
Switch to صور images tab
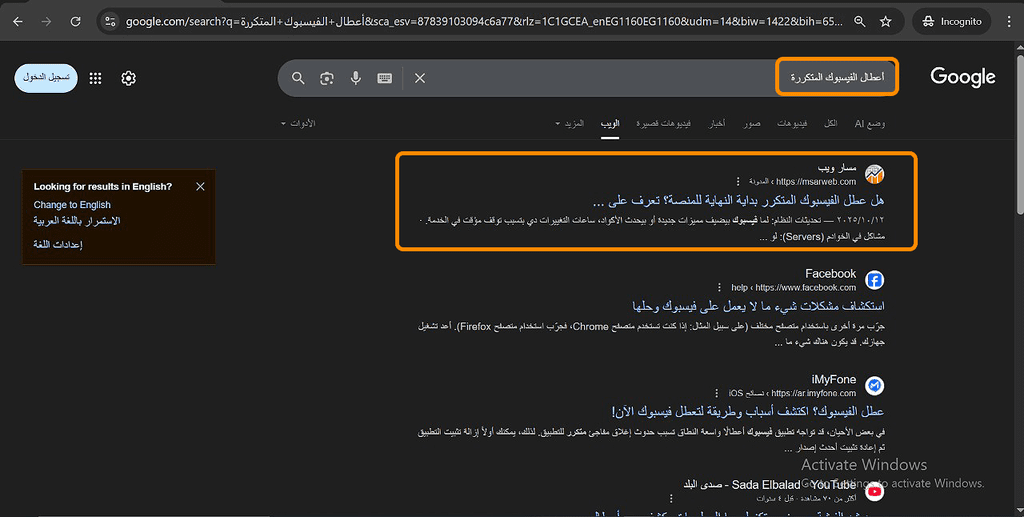752,123
